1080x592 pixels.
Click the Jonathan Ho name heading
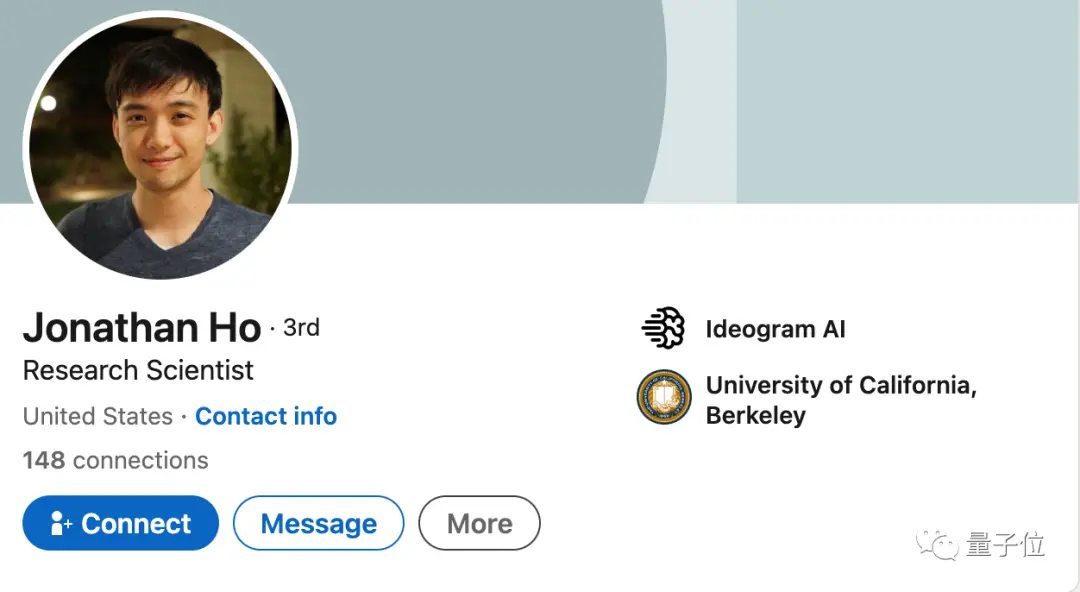[x=142, y=327]
